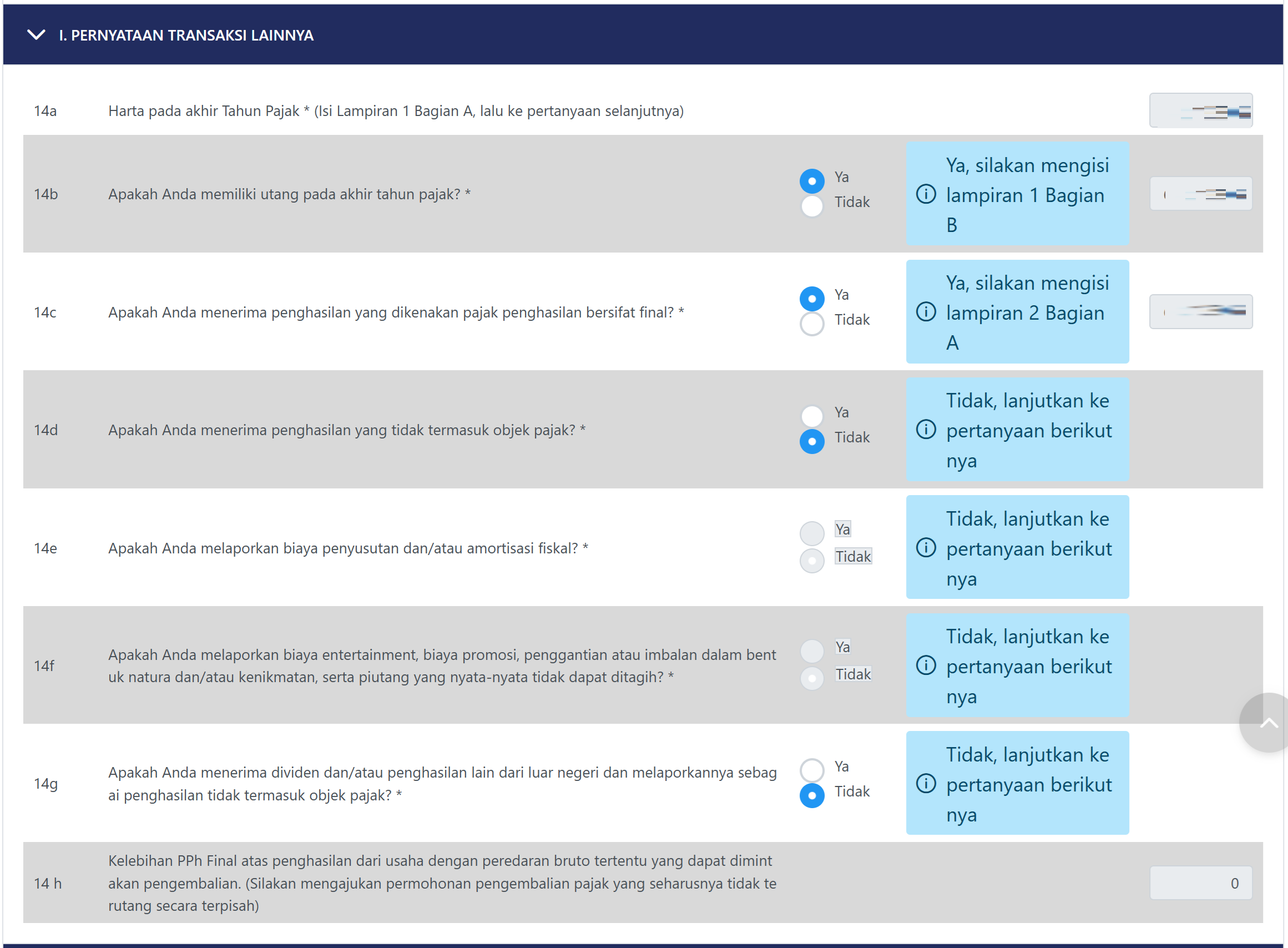Viewport: 1288px width, 948px height.
Task: Select Tidak for question 14b utang
Action: 812,206
